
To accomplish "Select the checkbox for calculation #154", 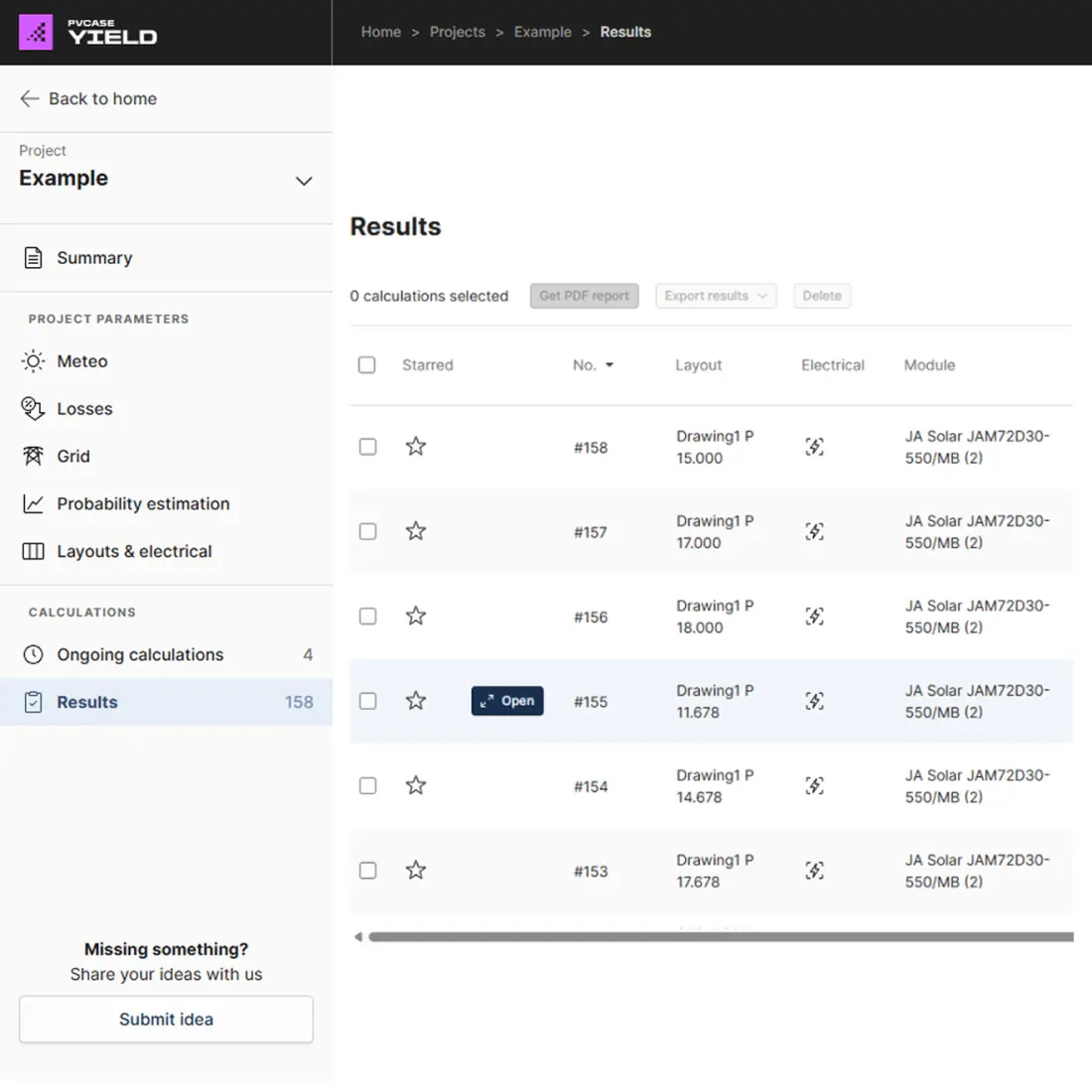I will click(x=367, y=786).
